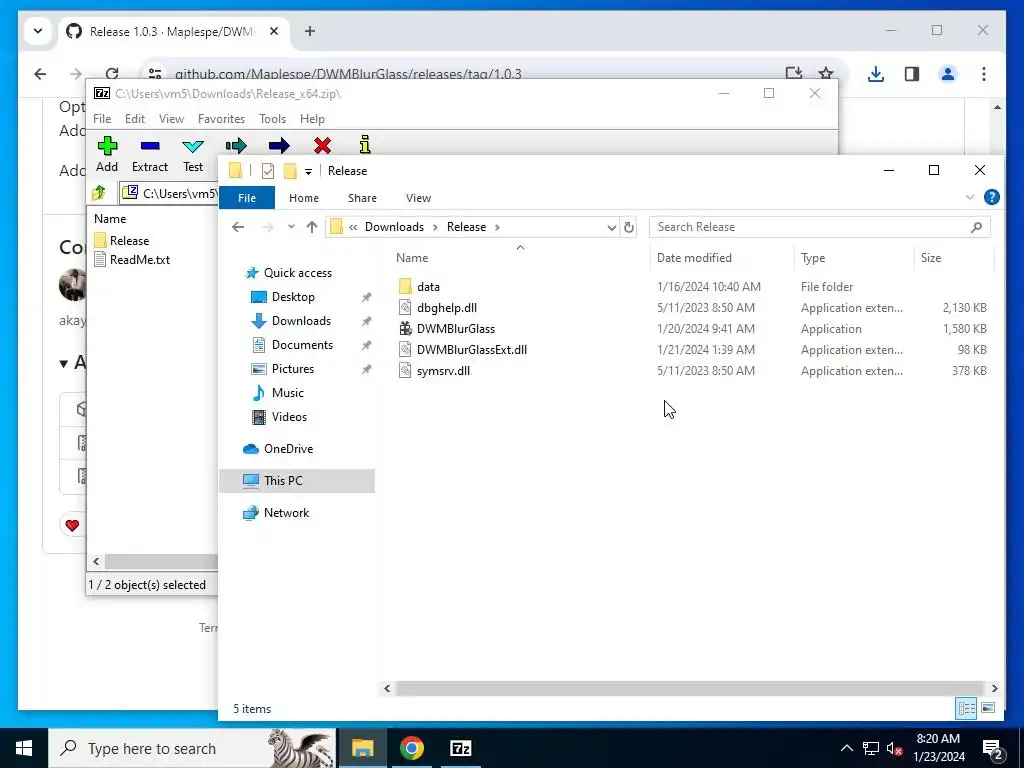The height and width of the screenshot is (768, 1024).
Task: Open the Chrome three-dot menu
Action: tap(984, 74)
